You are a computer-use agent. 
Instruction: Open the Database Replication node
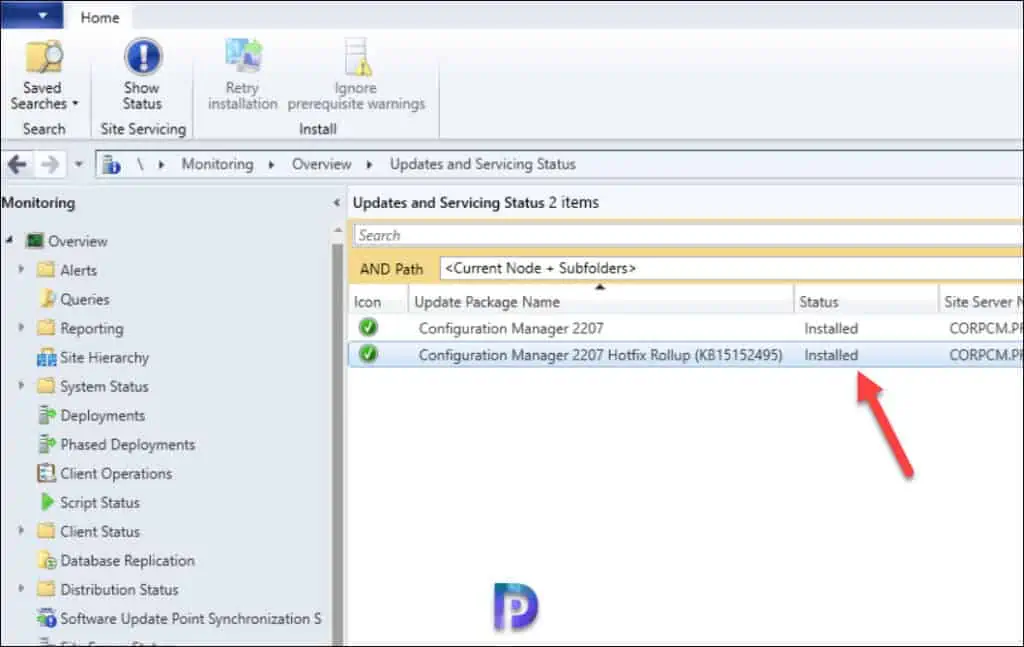(116, 560)
